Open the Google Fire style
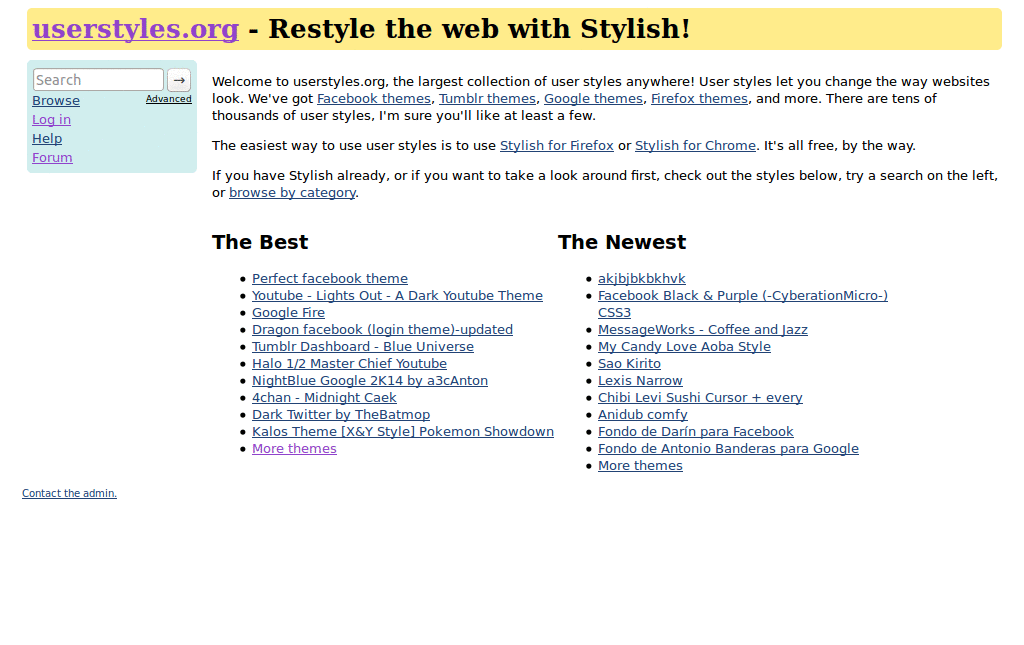Image resolution: width=1024 pixels, height=645 pixels. (288, 313)
